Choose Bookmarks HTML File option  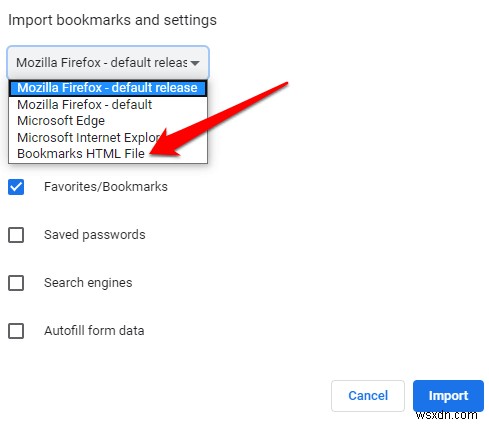108,154
